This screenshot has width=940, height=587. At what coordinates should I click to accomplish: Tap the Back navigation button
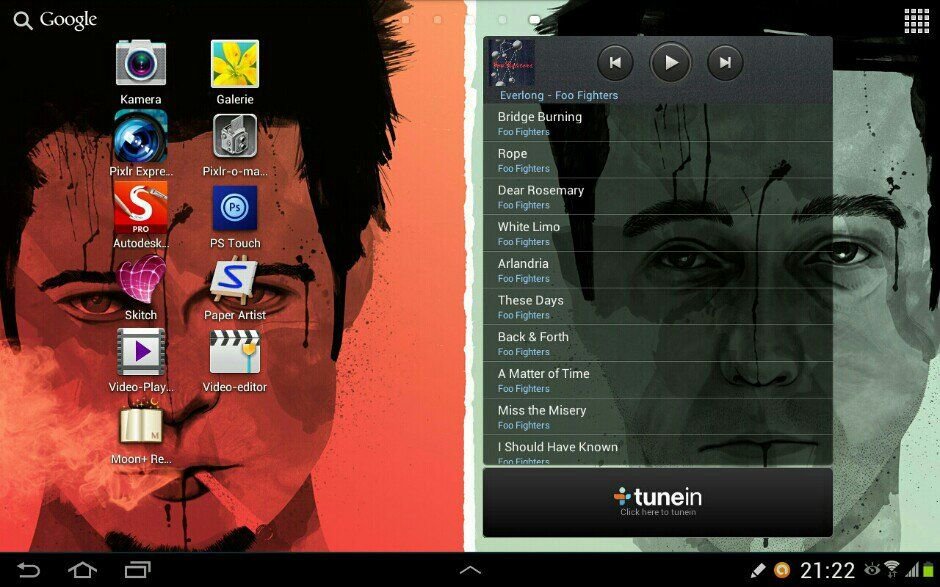[x=28, y=569]
